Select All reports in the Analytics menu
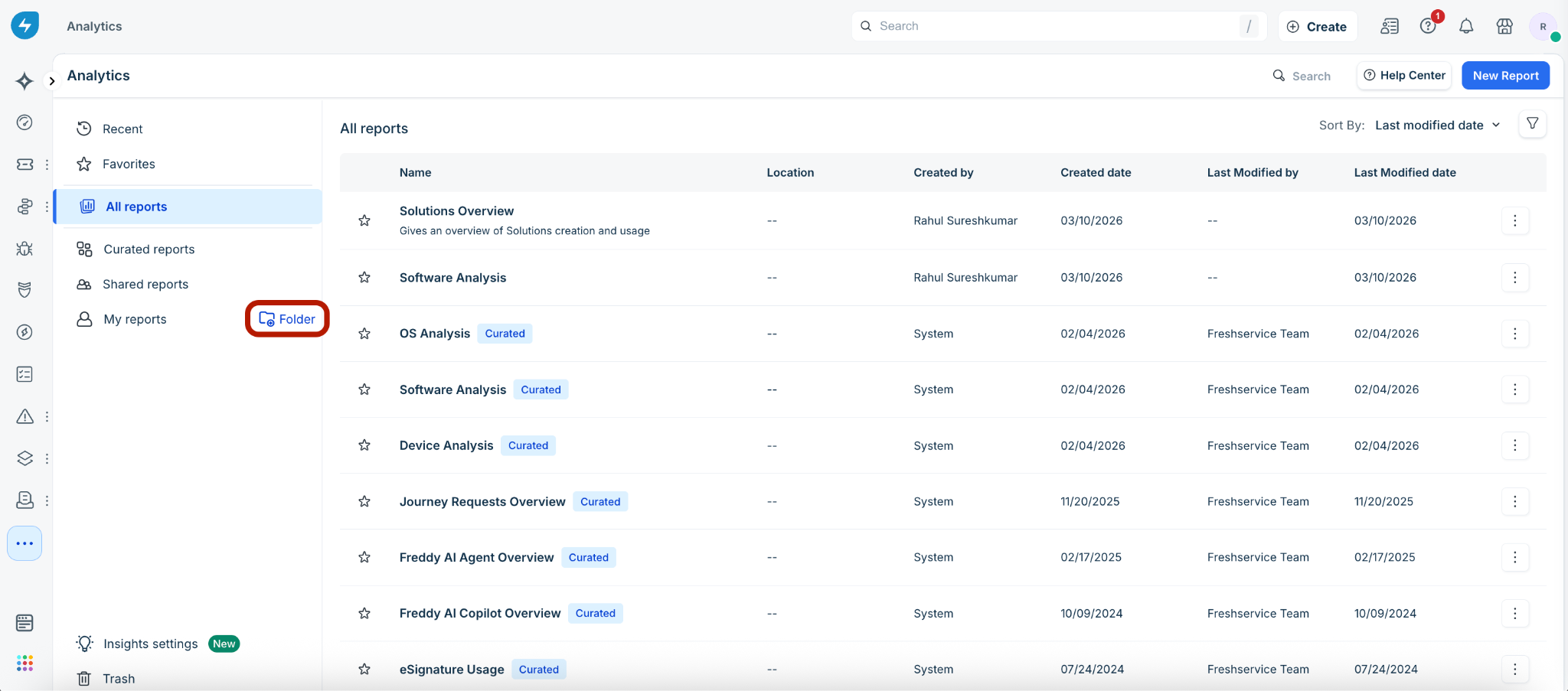The width and height of the screenshot is (1568, 691). tap(189, 207)
